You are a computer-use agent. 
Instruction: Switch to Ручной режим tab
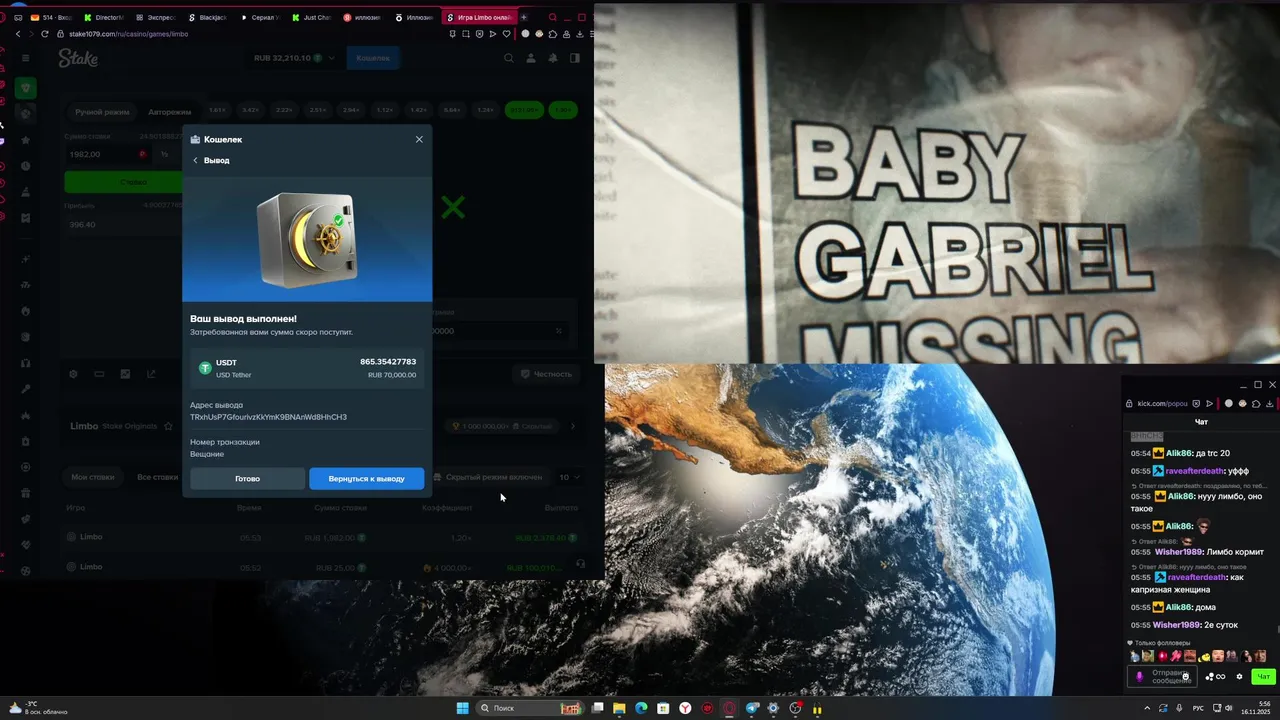[x=102, y=112]
